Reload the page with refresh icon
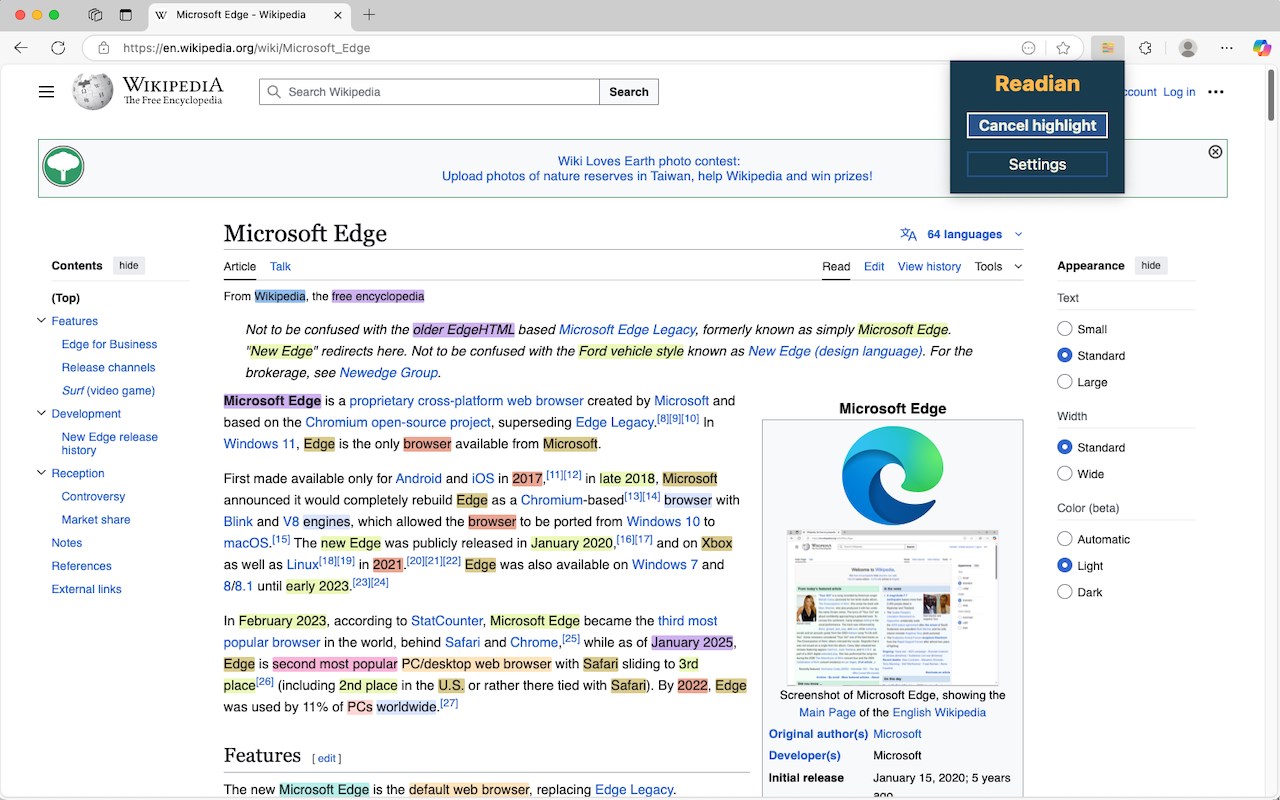 [x=58, y=48]
